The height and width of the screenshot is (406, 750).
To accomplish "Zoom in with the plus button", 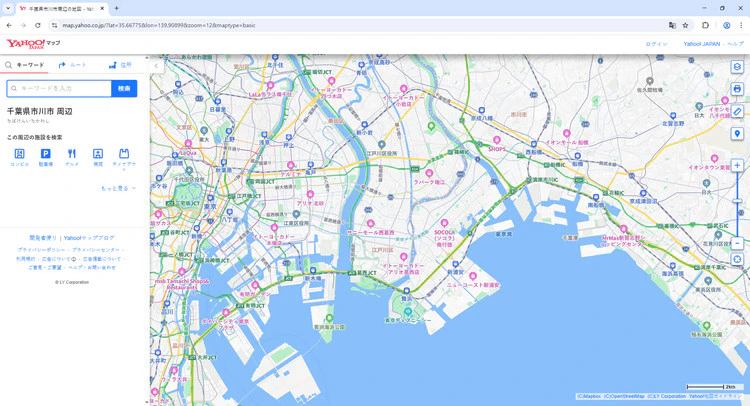I will (737, 165).
